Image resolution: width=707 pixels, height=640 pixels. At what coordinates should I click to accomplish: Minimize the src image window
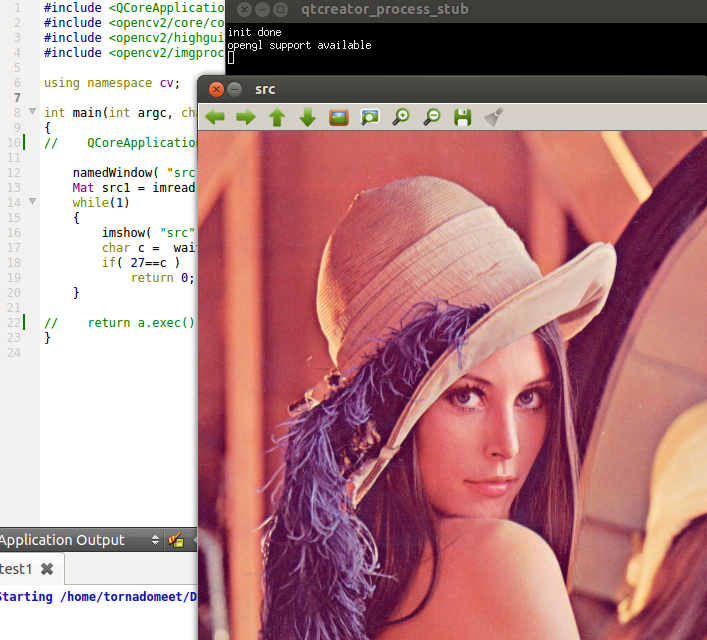point(234,90)
